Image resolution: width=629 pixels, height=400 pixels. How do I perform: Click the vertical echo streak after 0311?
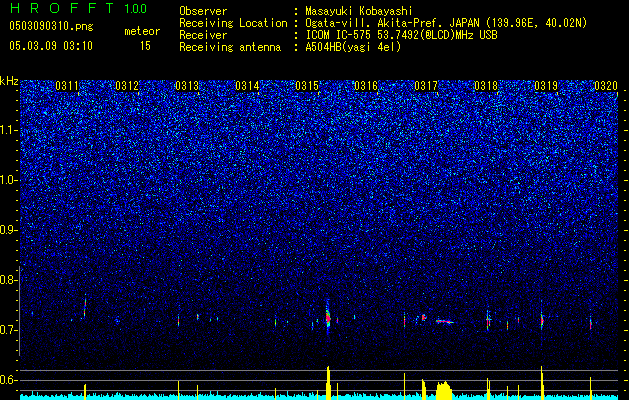(85, 308)
